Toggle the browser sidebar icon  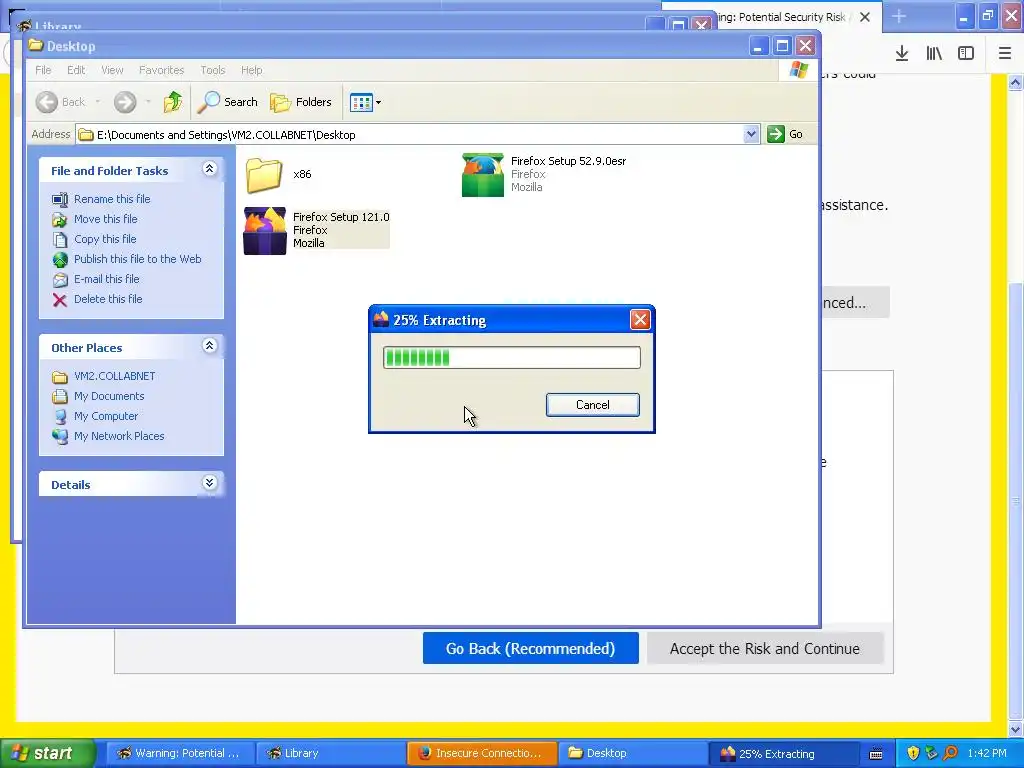[966, 54]
